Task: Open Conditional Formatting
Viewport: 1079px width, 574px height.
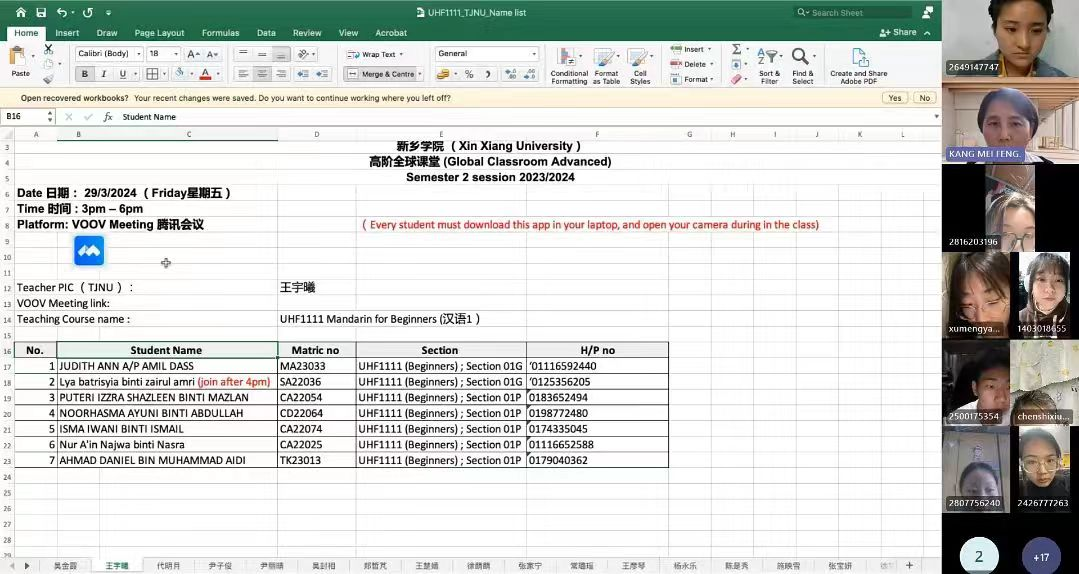Action: tap(569, 64)
